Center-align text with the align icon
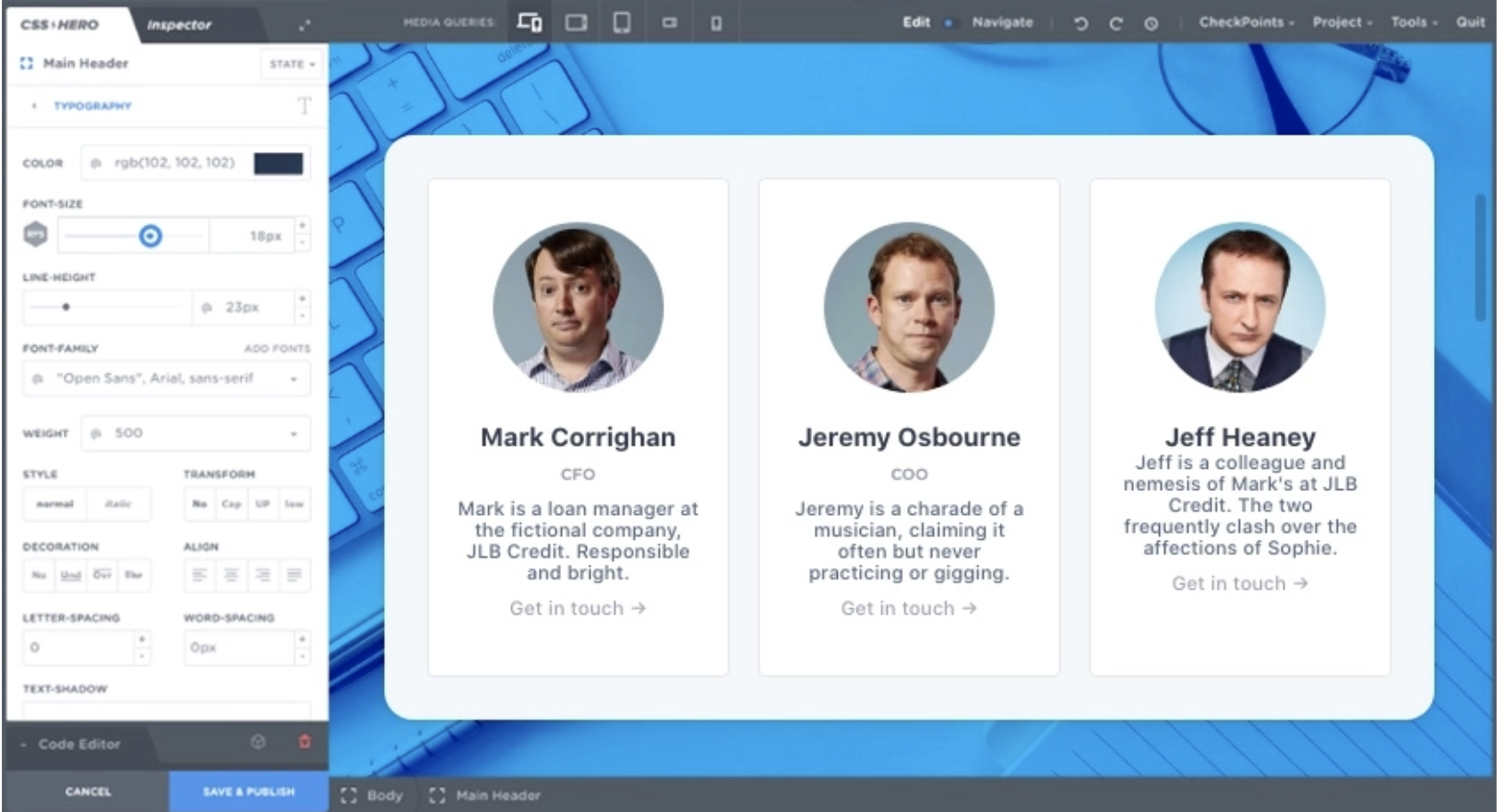The height and width of the screenshot is (812, 1504). click(x=231, y=575)
